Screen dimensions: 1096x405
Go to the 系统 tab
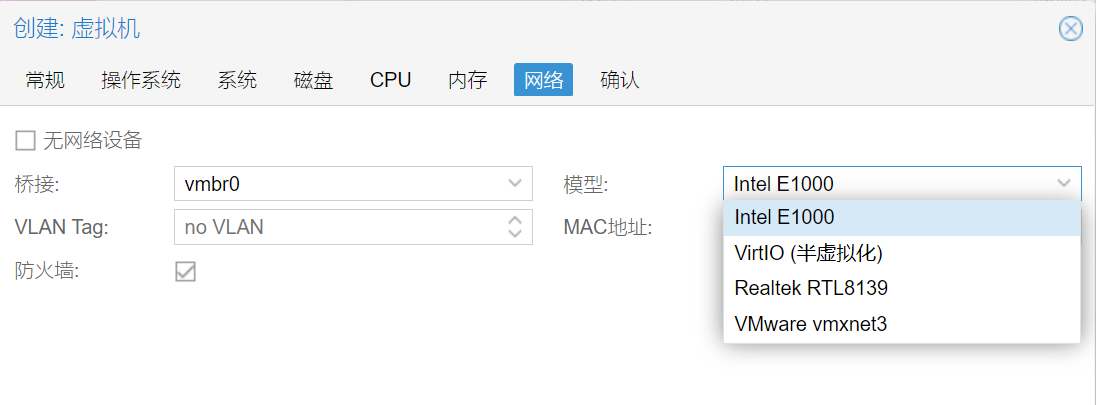pyautogui.click(x=237, y=80)
